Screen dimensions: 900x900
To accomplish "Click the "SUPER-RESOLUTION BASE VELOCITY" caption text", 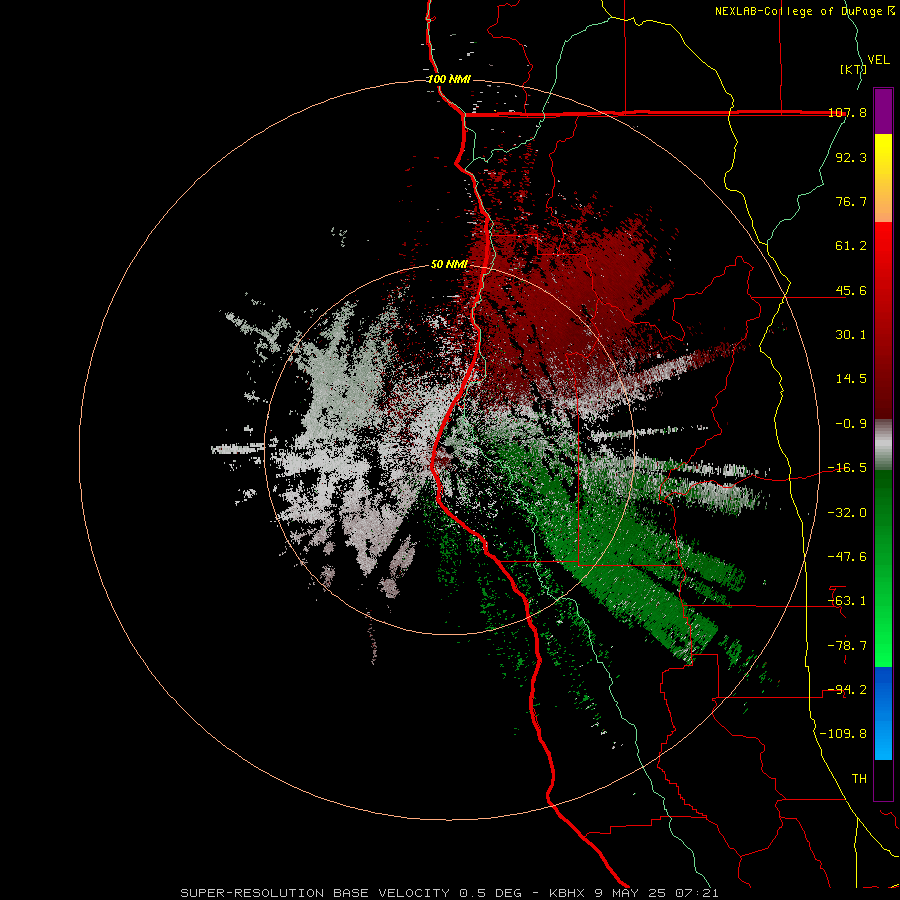I will pos(315,893).
